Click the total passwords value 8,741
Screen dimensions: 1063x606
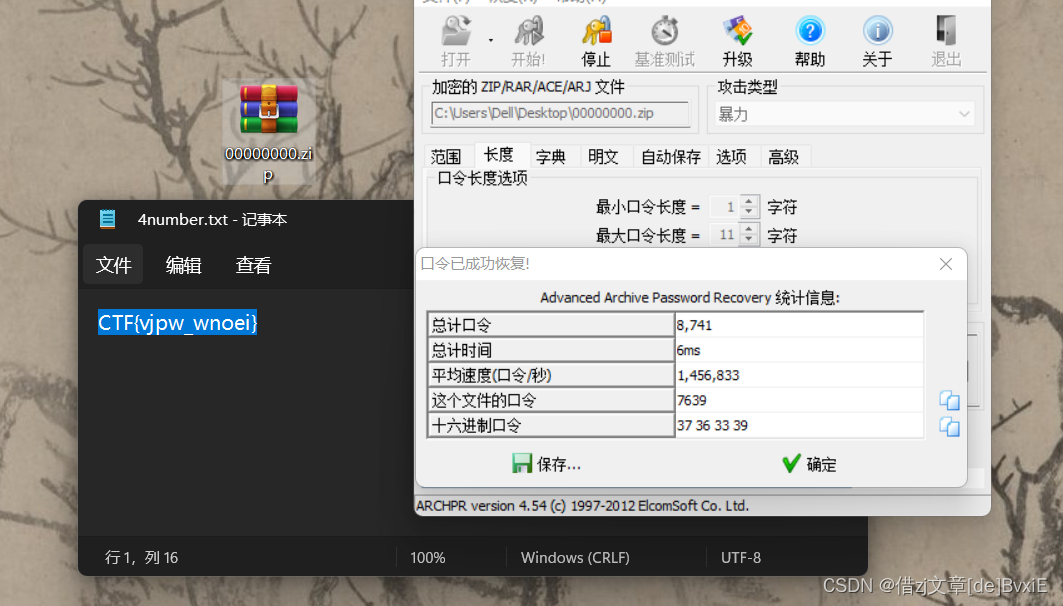coord(695,325)
